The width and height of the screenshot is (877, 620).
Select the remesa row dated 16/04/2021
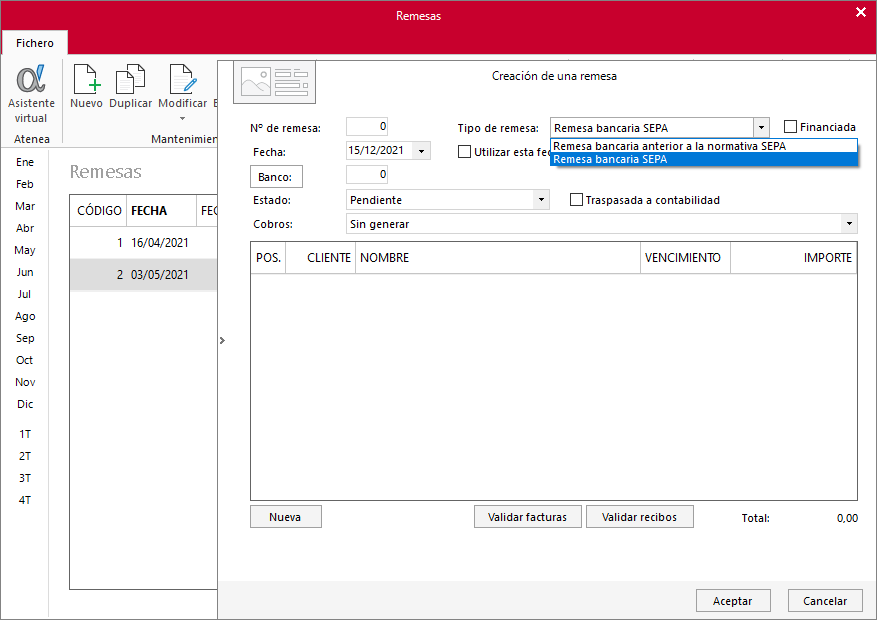143,243
